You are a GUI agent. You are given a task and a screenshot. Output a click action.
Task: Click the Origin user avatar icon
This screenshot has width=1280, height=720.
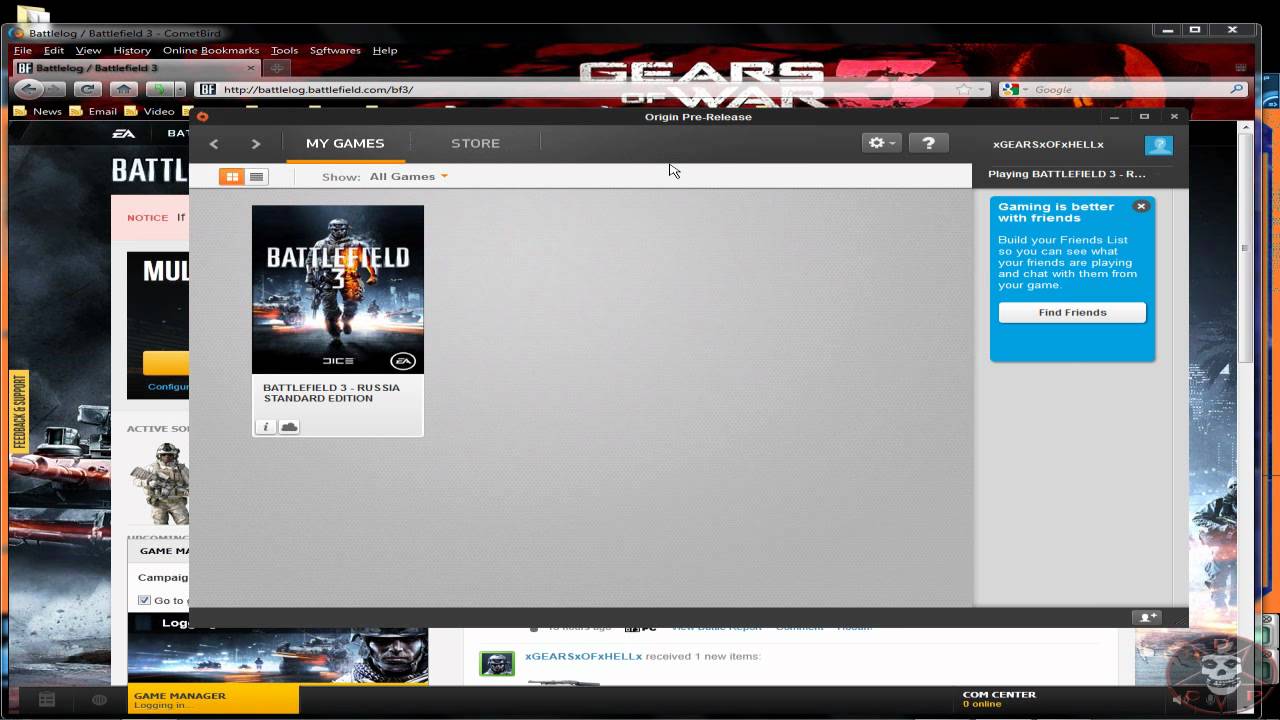tap(1159, 145)
